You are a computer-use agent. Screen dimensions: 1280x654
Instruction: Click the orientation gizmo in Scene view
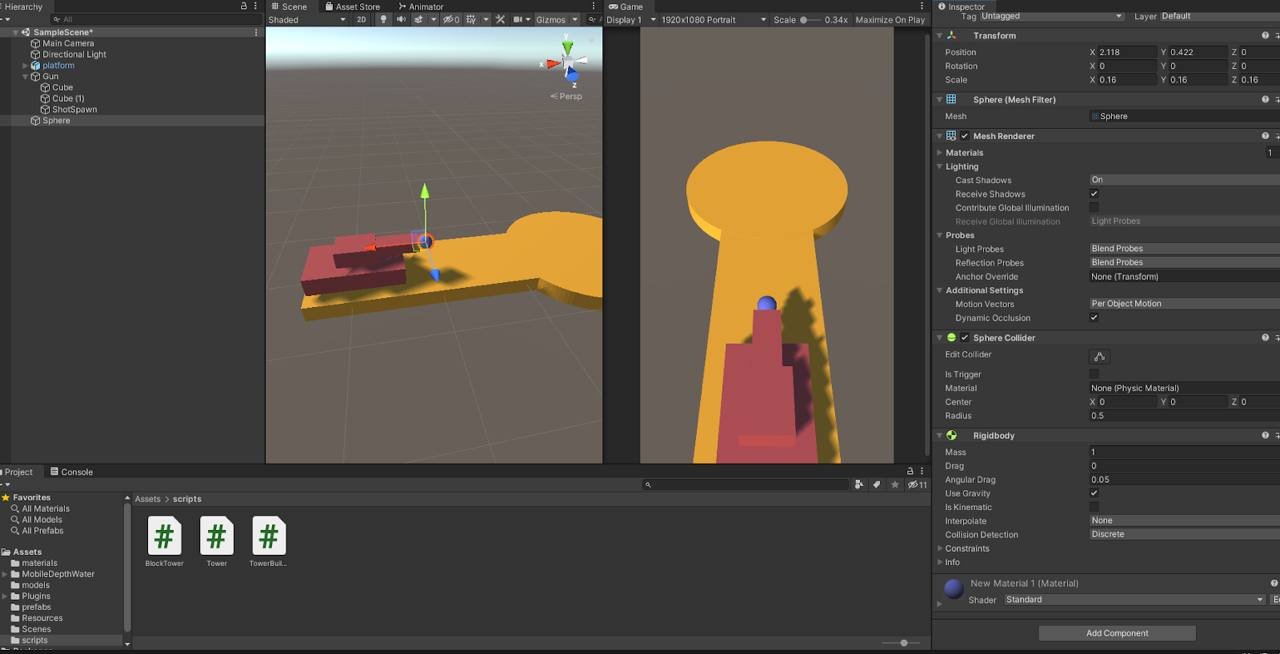click(x=568, y=61)
